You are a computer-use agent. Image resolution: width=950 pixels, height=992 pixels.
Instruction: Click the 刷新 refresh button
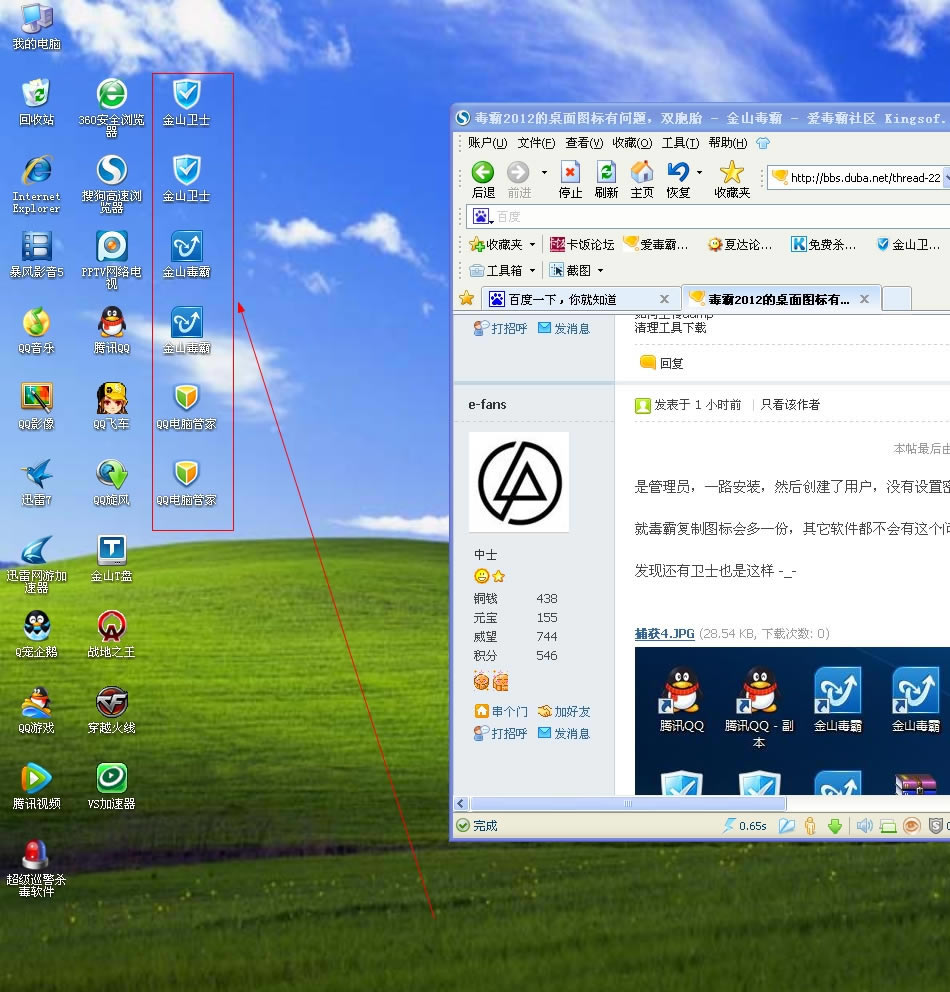coord(606,180)
